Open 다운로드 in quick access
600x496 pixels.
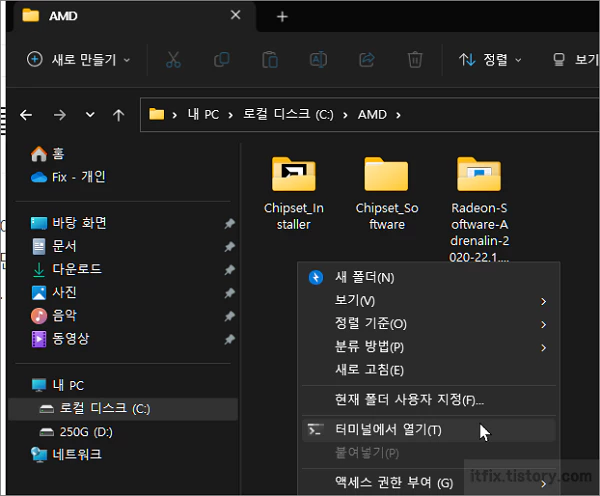click(67, 269)
